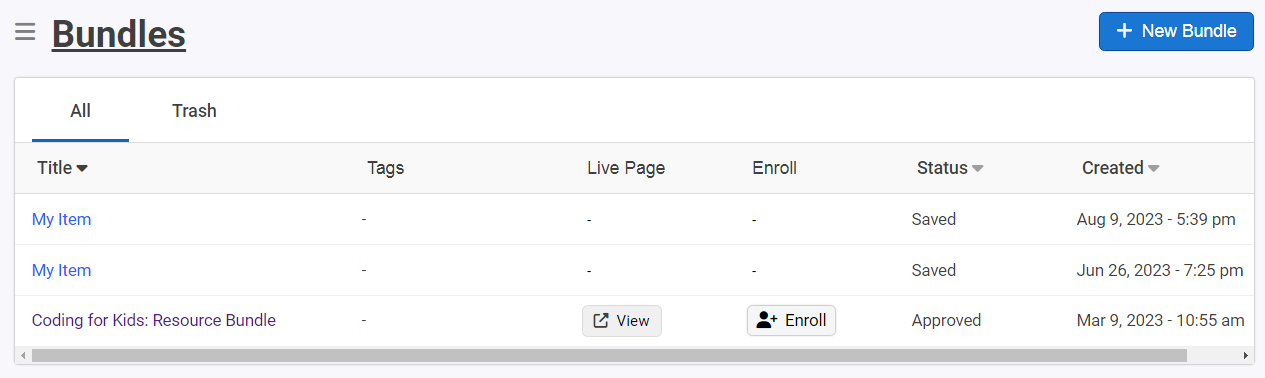Sort by Created column arrow
1265x378 pixels.
pos(1154,168)
